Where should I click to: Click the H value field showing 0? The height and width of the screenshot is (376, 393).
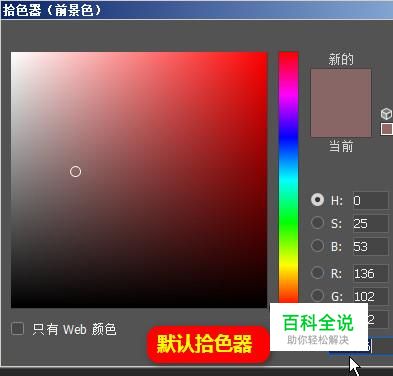click(371, 200)
